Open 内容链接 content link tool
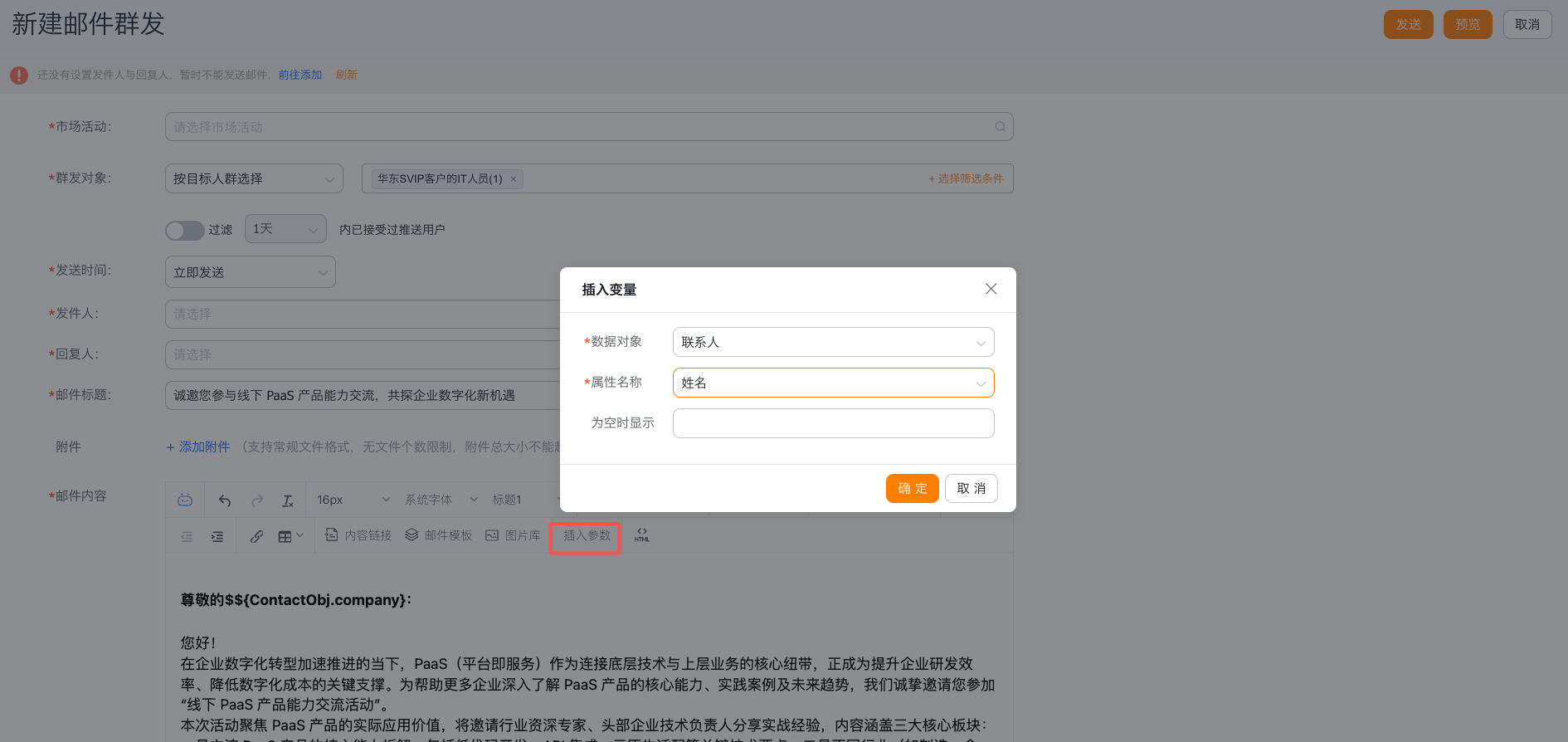Screen dimensions: 1568x742 pyautogui.click(x=358, y=535)
